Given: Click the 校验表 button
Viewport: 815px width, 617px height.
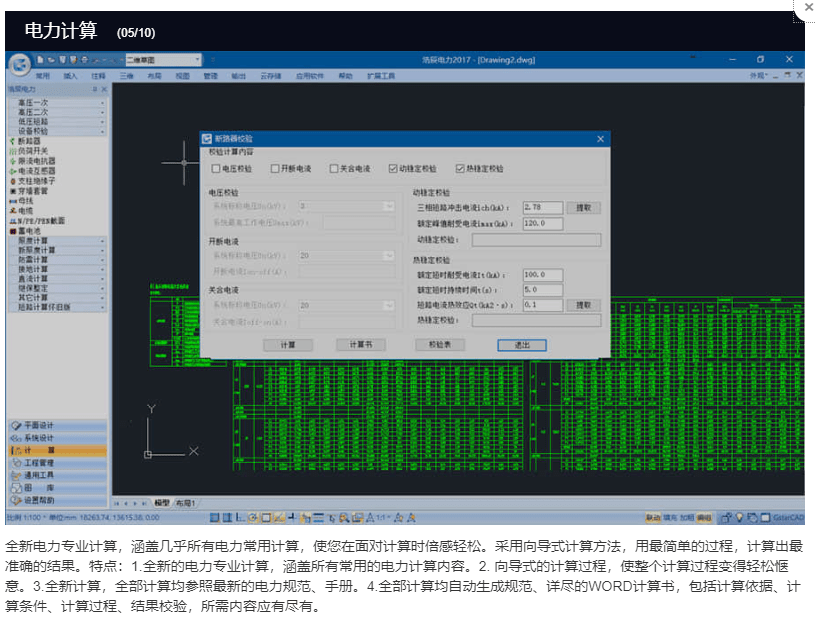Looking at the screenshot, I should coord(440,345).
